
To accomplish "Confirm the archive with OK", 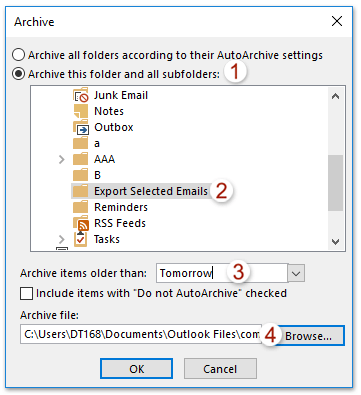I will click(x=136, y=369).
